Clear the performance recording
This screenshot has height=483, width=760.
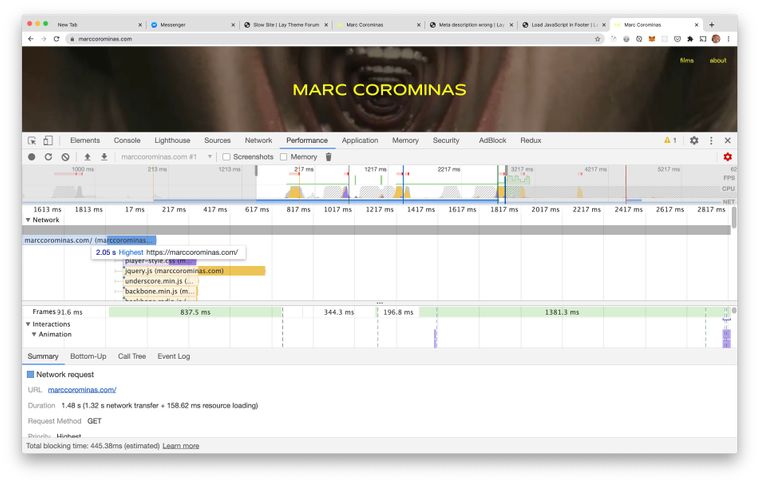pyautogui.click(x=65, y=157)
